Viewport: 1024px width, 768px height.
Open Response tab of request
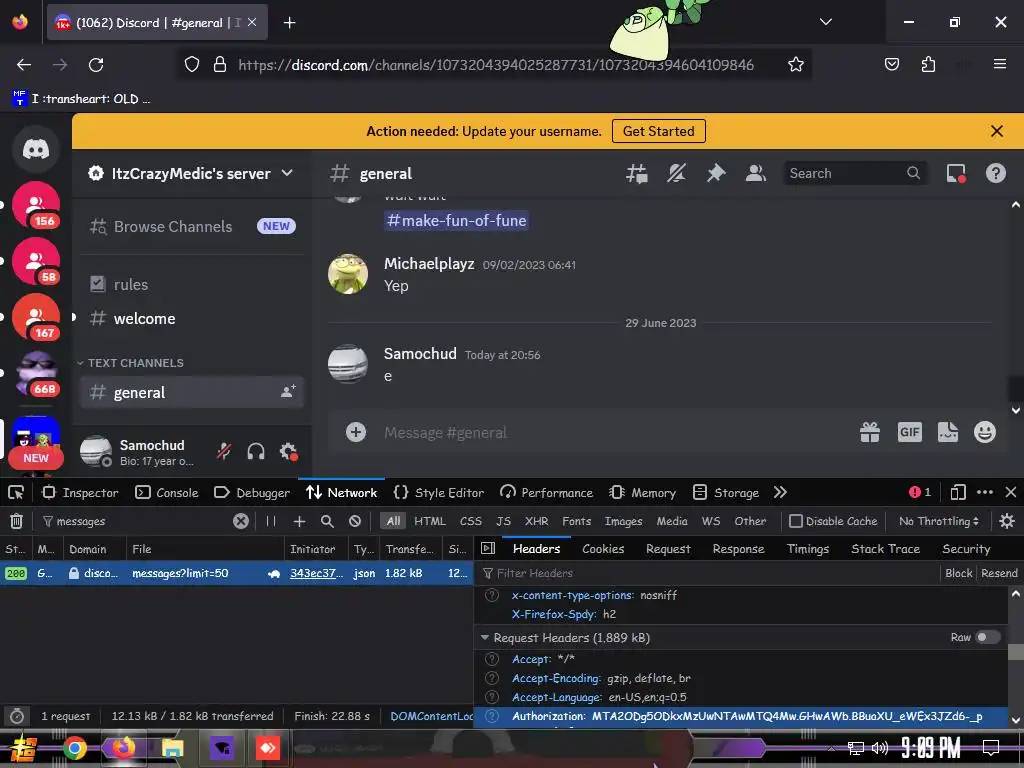click(738, 549)
